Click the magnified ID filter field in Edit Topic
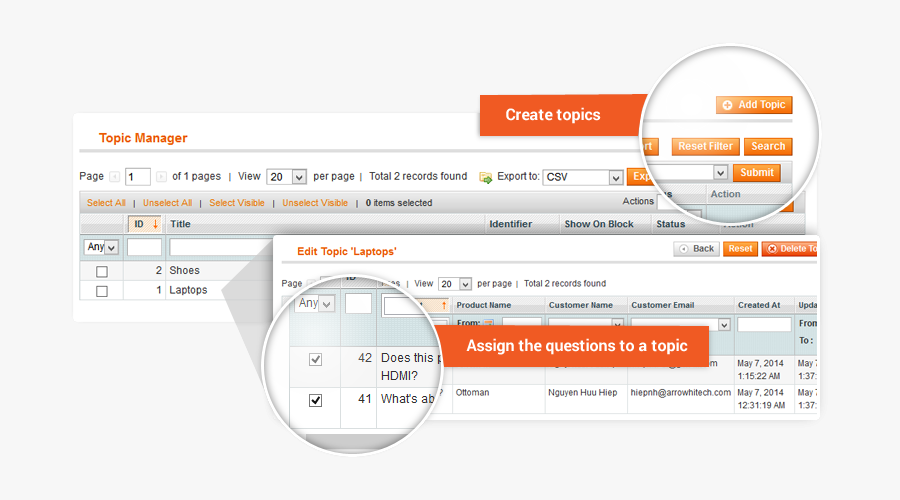Viewport: 900px width, 500px height. [358, 304]
